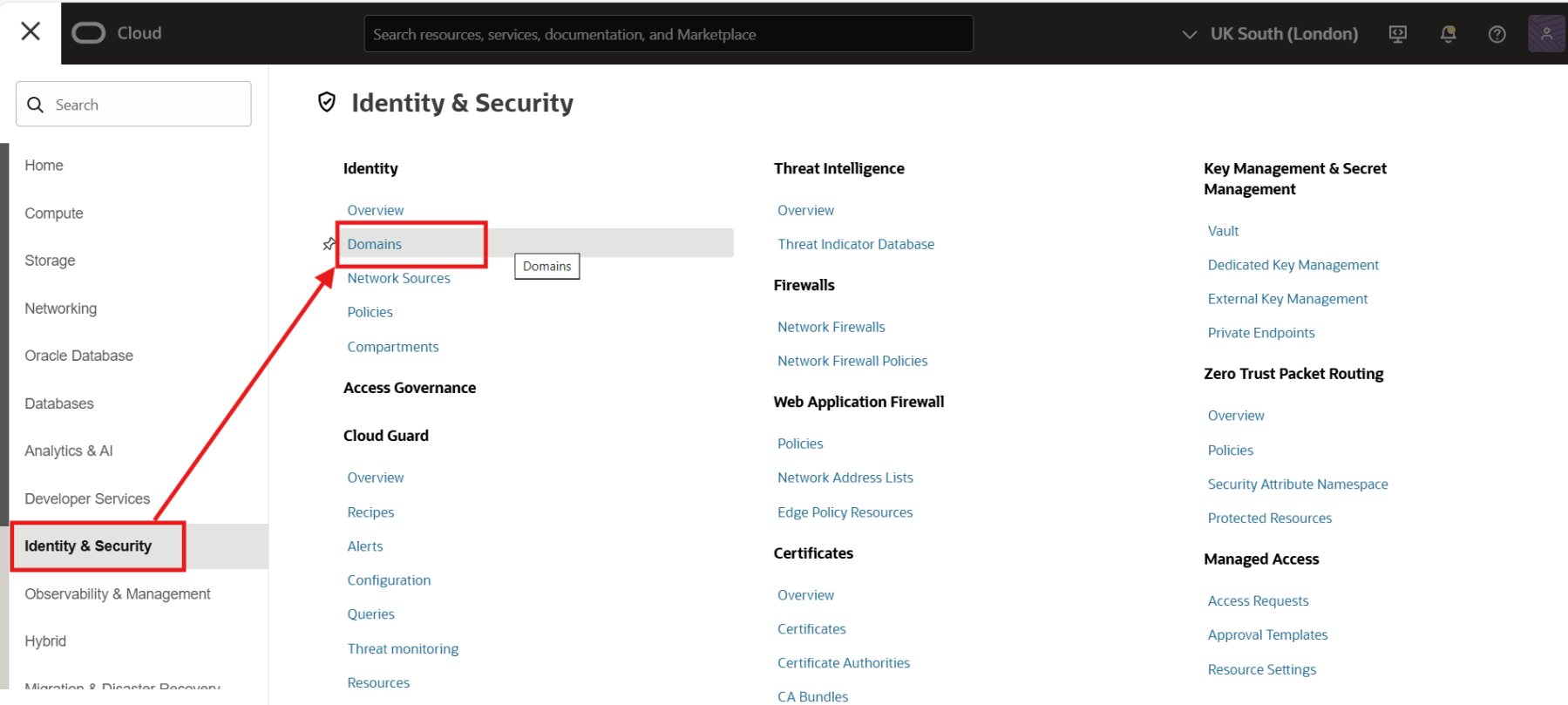
Task: Open Vault under Key Management
Action: coord(1223,231)
